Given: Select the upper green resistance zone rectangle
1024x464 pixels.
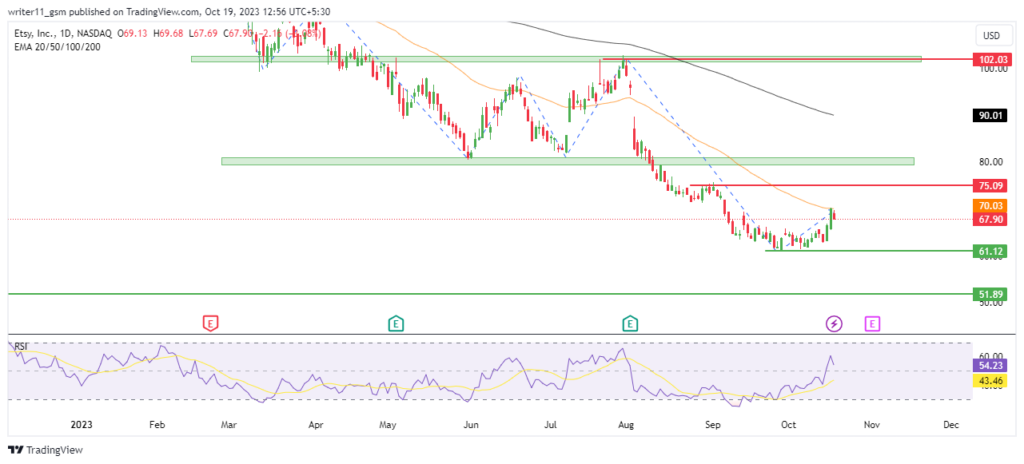Looking at the screenshot, I should (x=556, y=59).
